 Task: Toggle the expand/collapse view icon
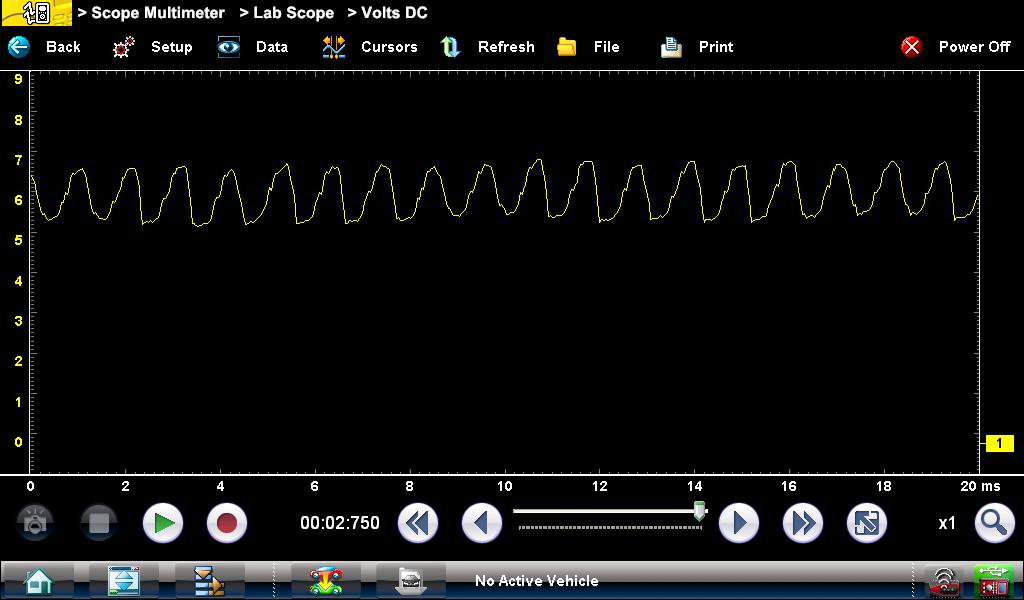(x=866, y=523)
